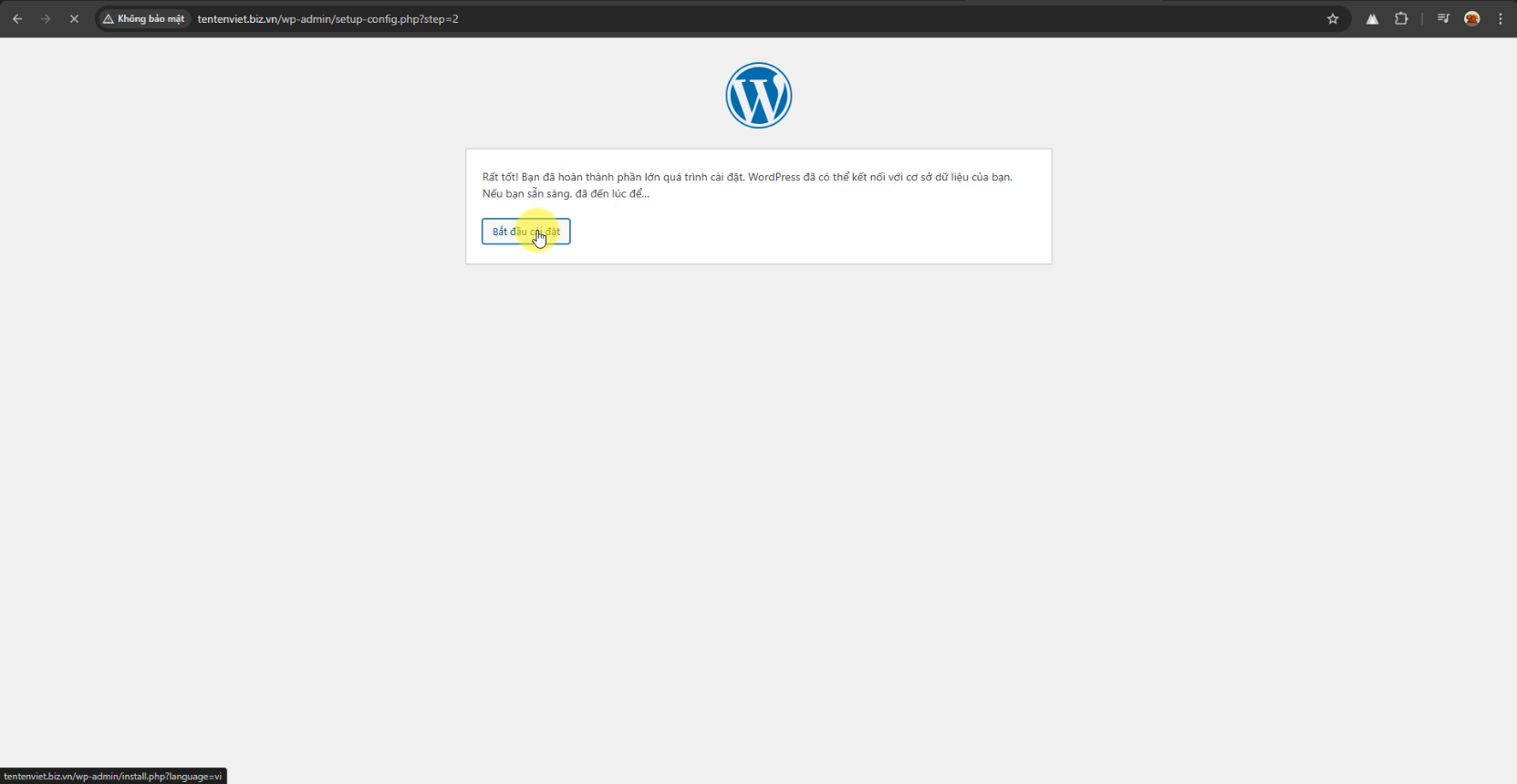Image resolution: width=1517 pixels, height=784 pixels.
Task: Open the Chrome three-dot menu
Action: [x=1501, y=18]
